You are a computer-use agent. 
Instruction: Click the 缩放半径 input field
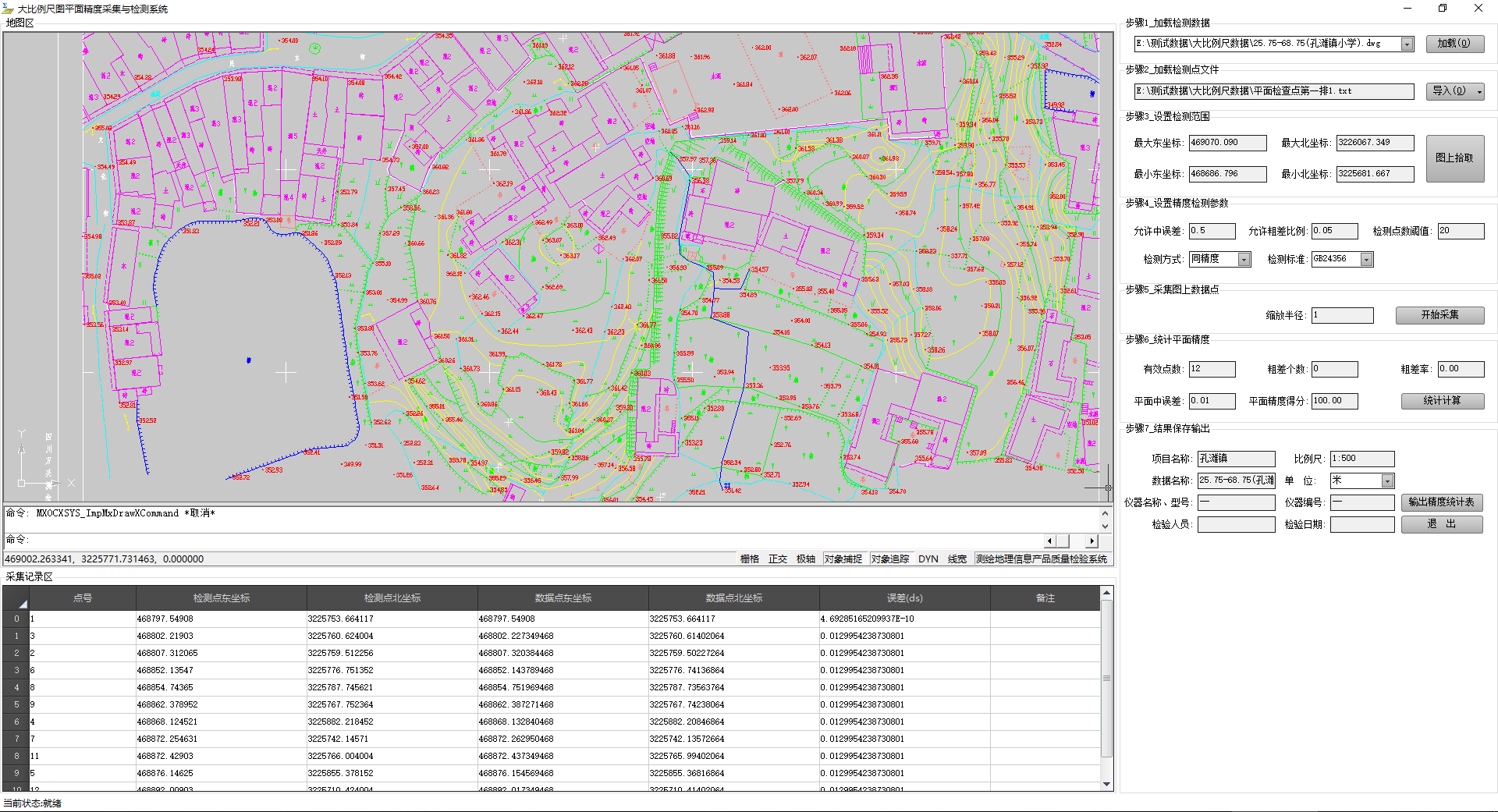tap(1342, 315)
